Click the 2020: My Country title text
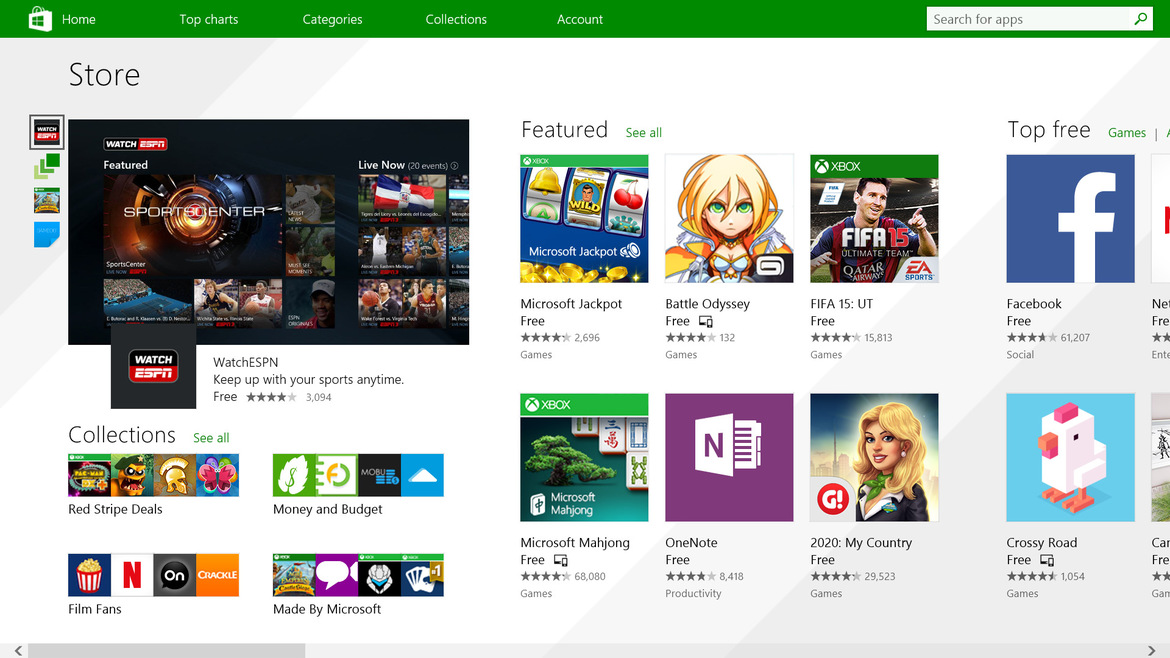 pyautogui.click(x=861, y=542)
